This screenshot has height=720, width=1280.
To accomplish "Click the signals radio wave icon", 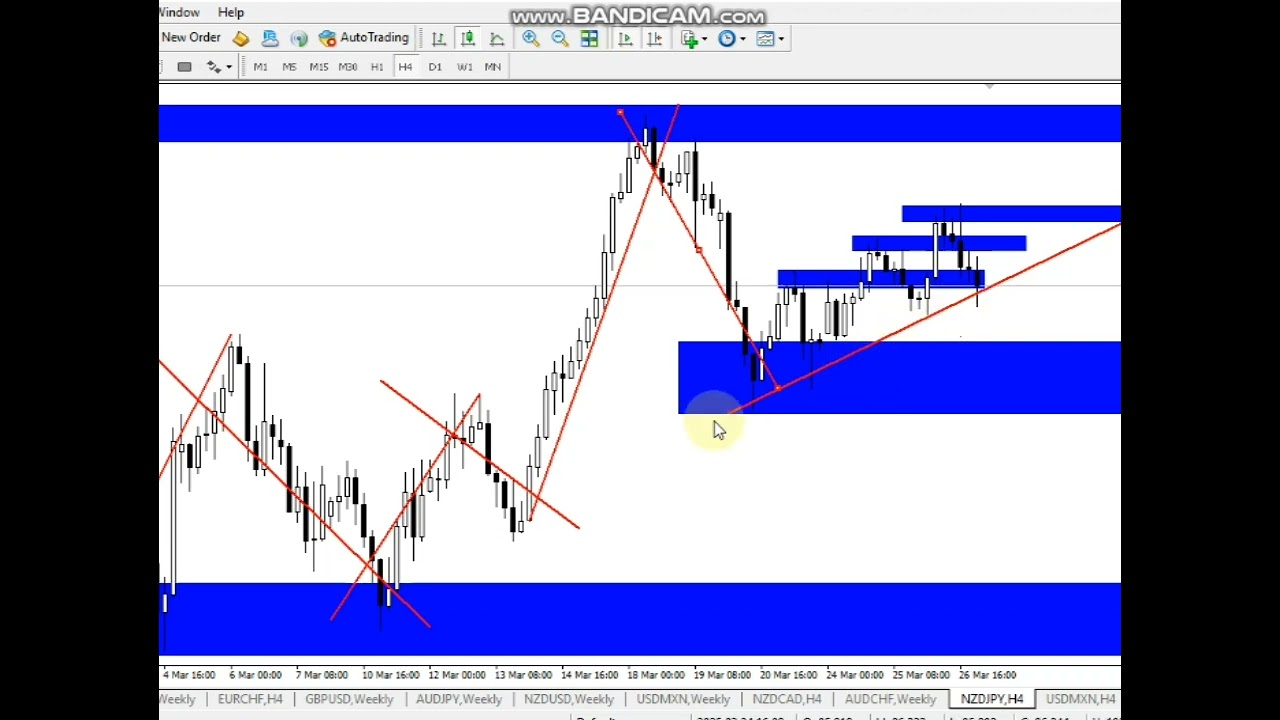I will [x=299, y=39].
